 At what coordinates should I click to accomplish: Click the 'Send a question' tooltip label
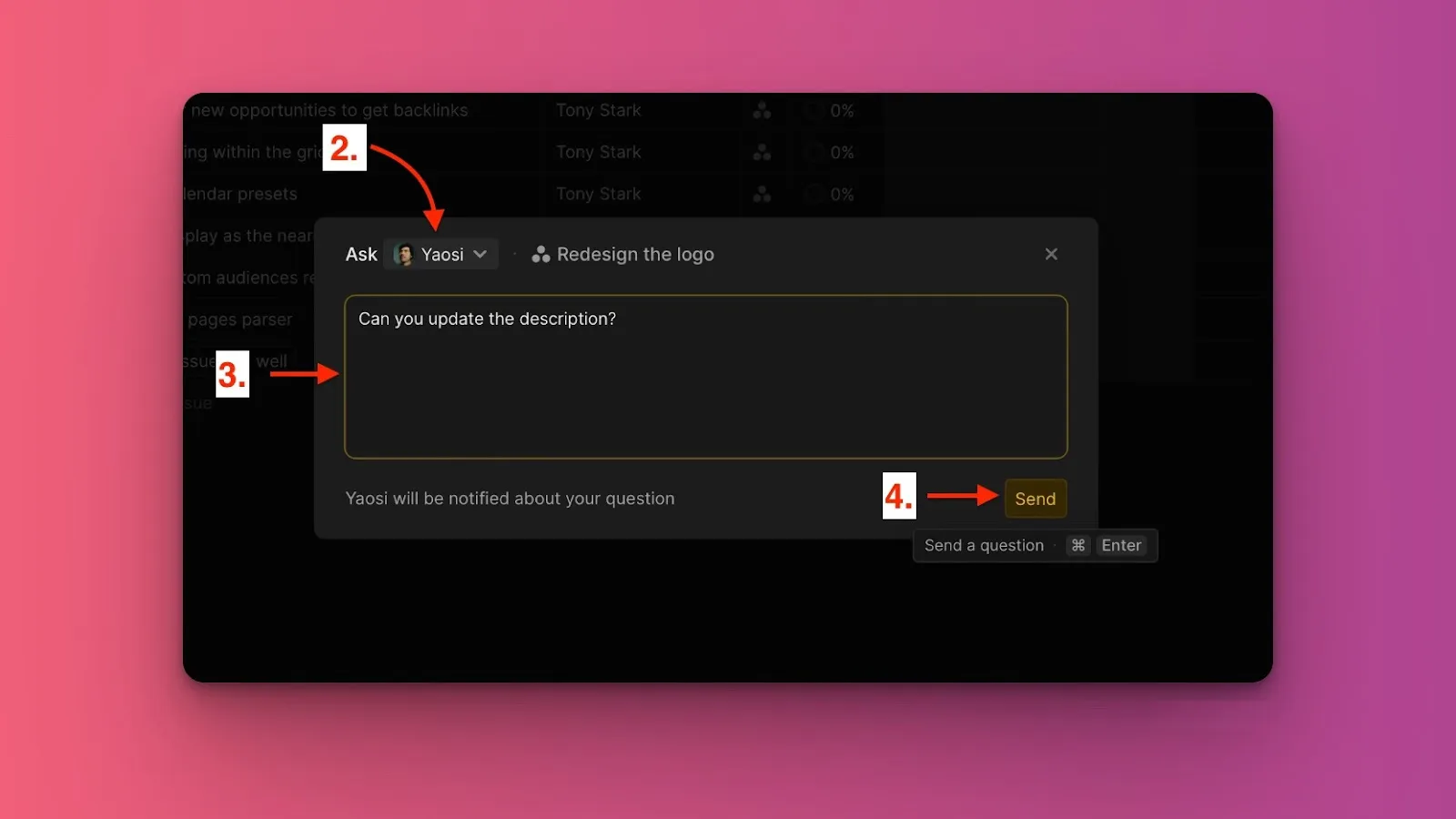pyautogui.click(x=984, y=545)
